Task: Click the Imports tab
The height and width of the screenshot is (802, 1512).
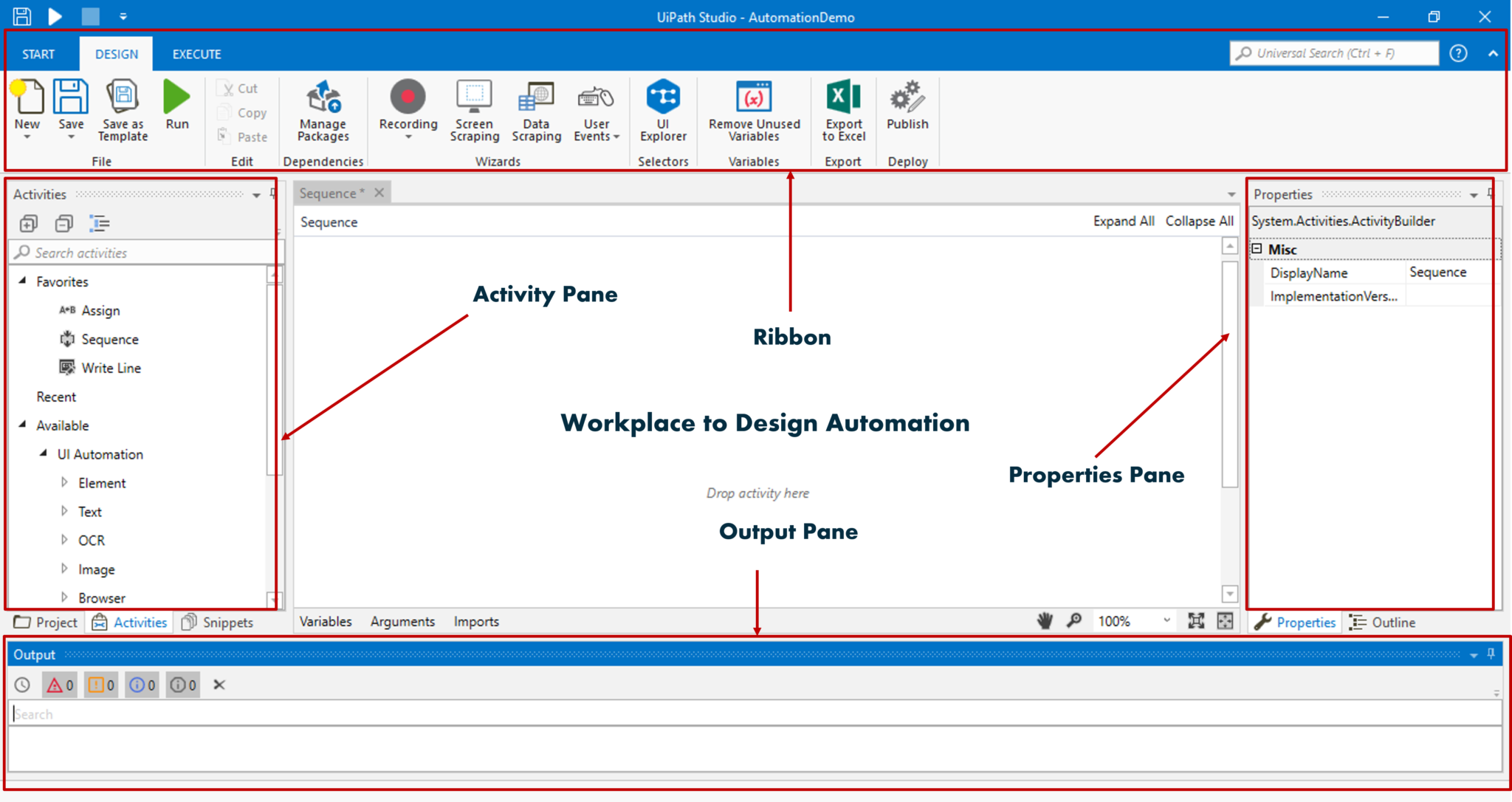Action: click(478, 621)
